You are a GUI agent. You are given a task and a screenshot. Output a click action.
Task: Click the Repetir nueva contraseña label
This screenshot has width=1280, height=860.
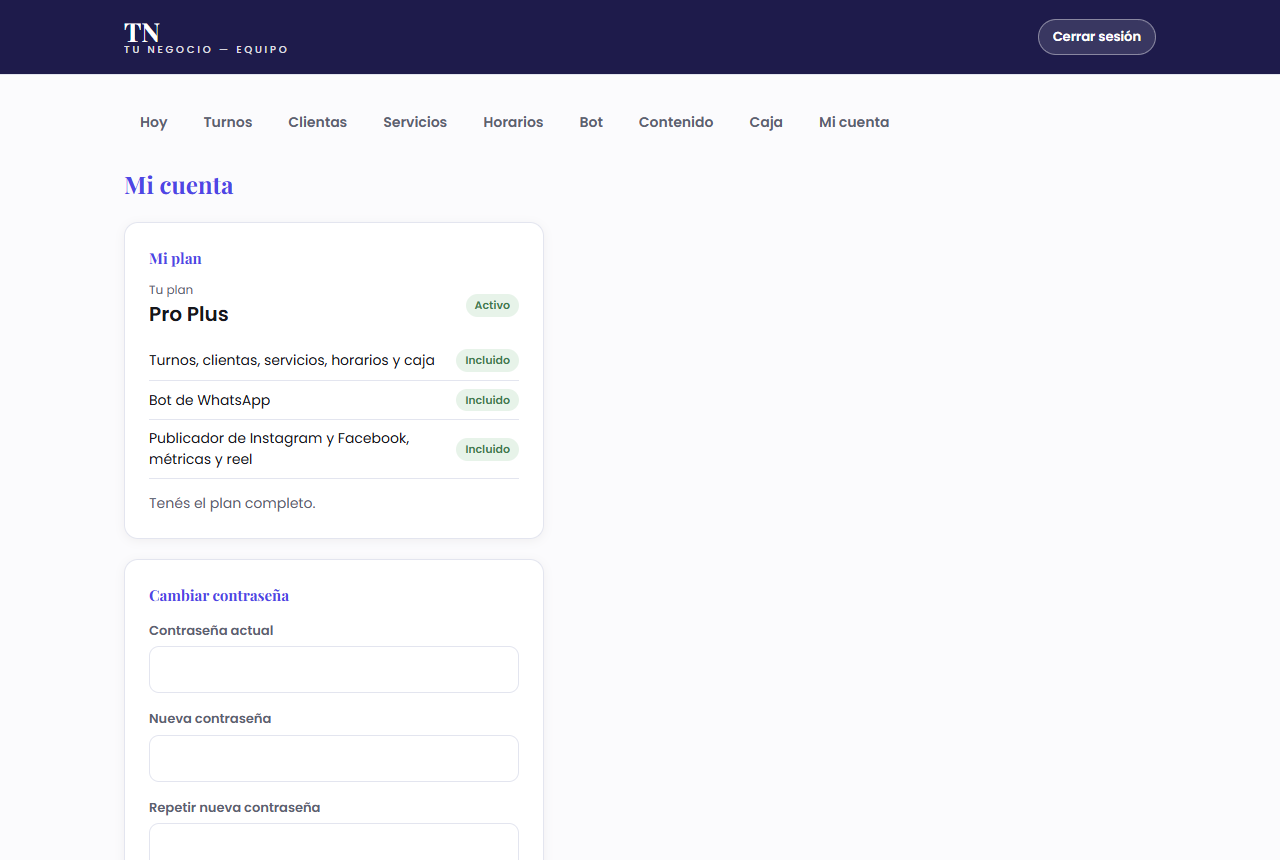[235, 807]
